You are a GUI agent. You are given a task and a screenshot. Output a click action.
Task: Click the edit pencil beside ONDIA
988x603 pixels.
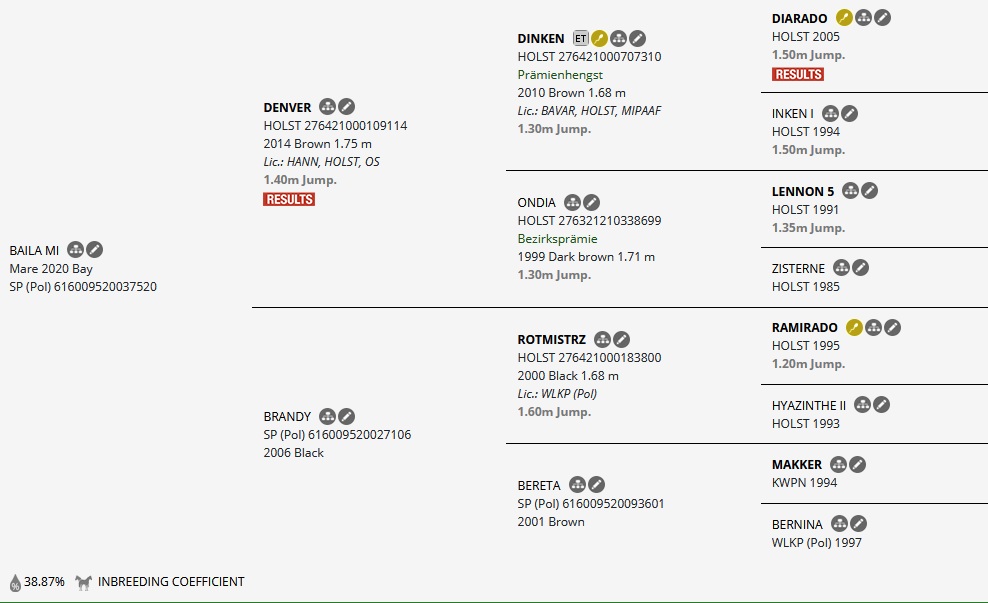coord(591,203)
